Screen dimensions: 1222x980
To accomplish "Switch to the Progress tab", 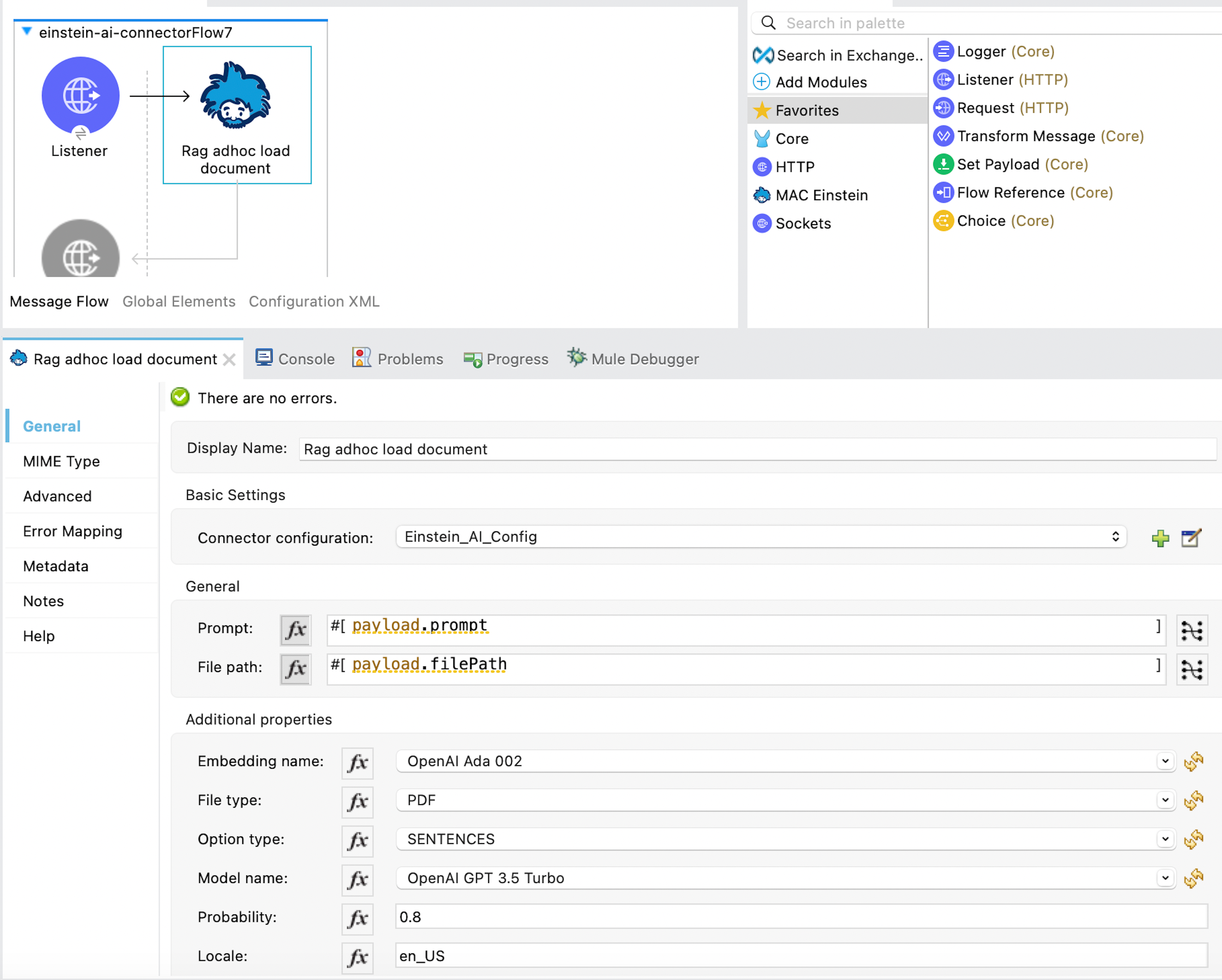I will tap(506, 359).
